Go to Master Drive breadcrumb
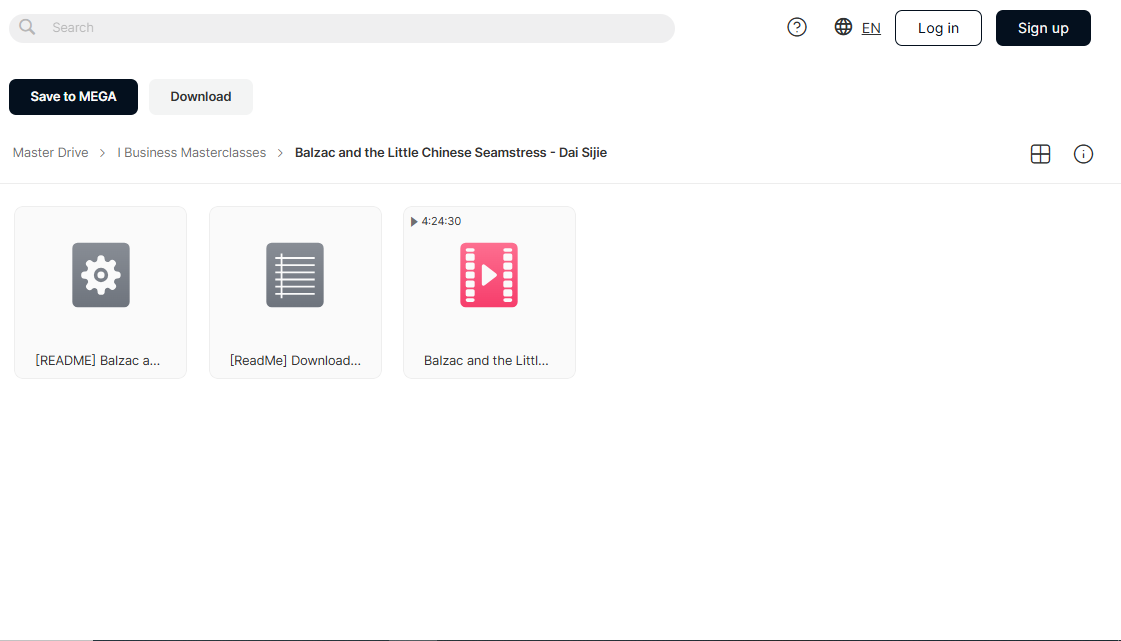This screenshot has height=641, width=1121. [51, 152]
